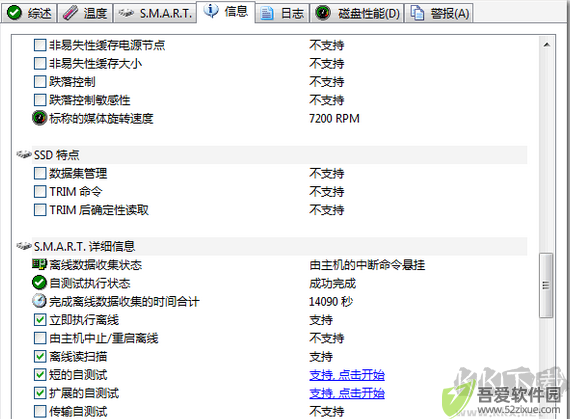
Task: Click the green checkmark overview tab icon
Action: tap(14, 13)
